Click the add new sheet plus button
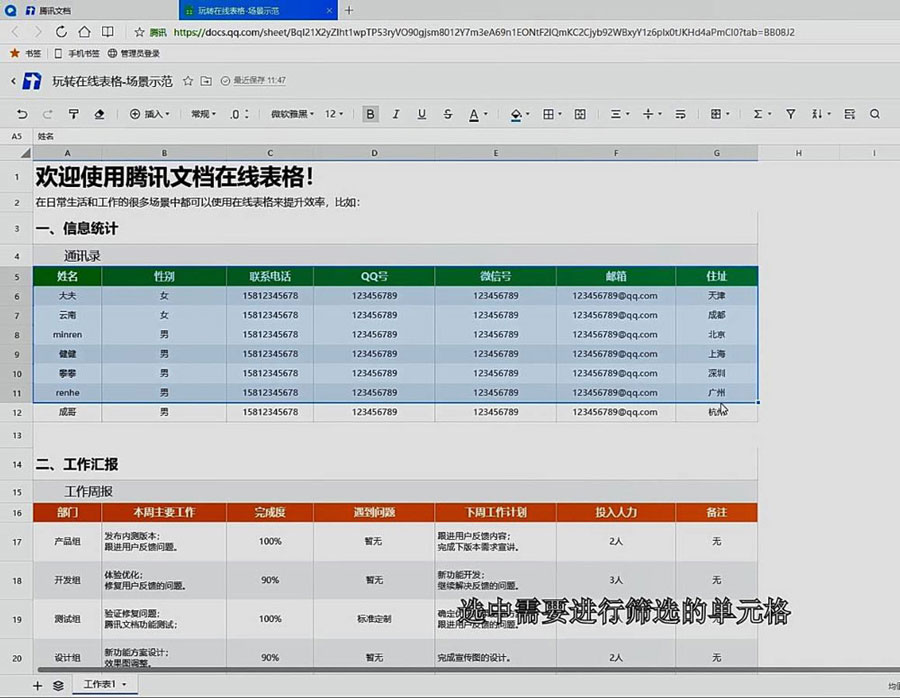The image size is (900, 698). click(x=38, y=685)
